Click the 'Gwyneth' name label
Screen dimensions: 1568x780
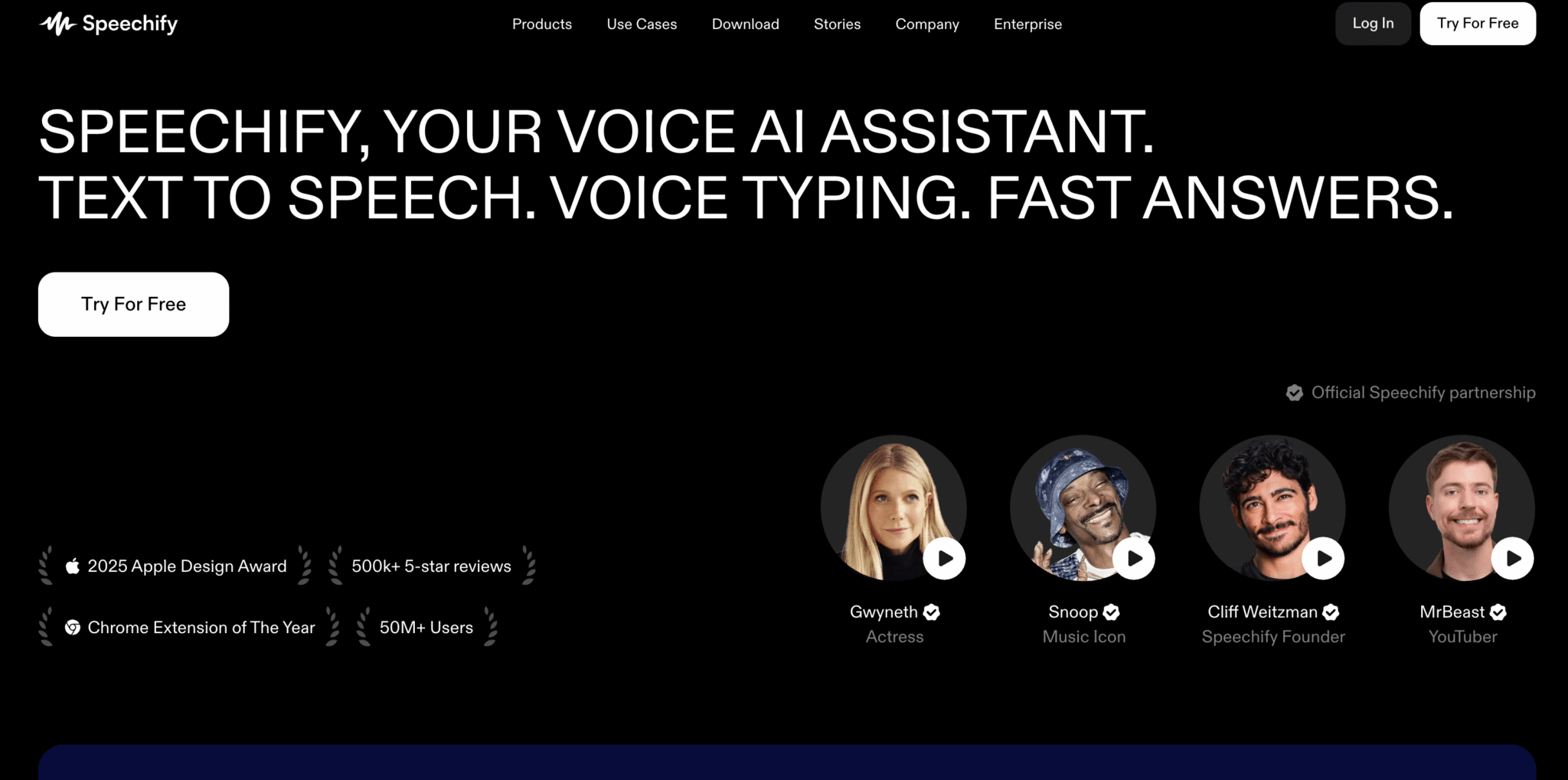(x=884, y=612)
